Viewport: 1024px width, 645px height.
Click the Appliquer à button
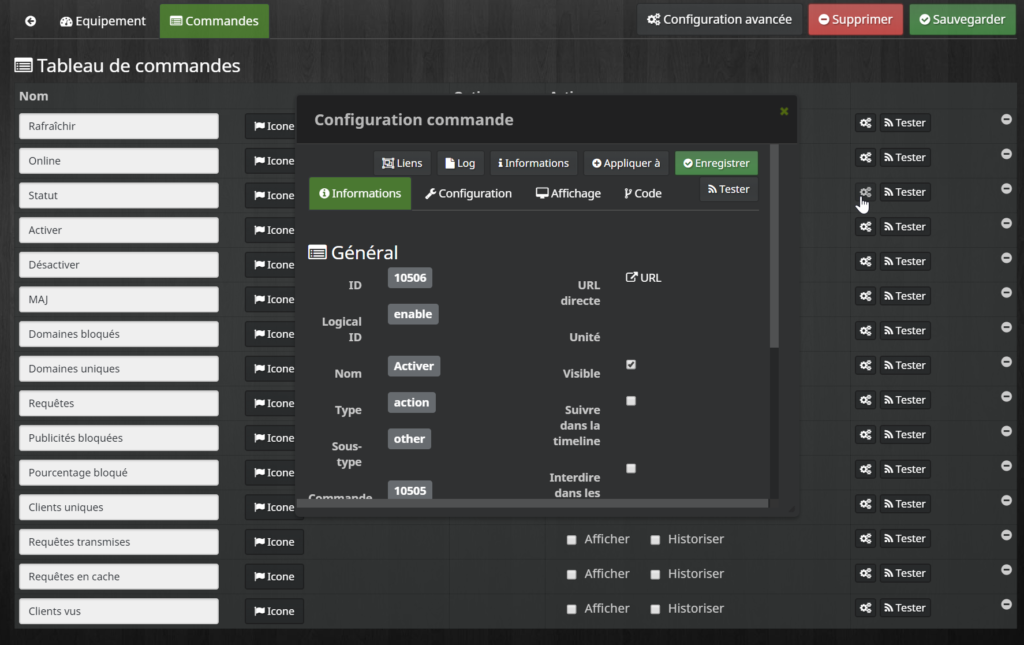tap(626, 163)
